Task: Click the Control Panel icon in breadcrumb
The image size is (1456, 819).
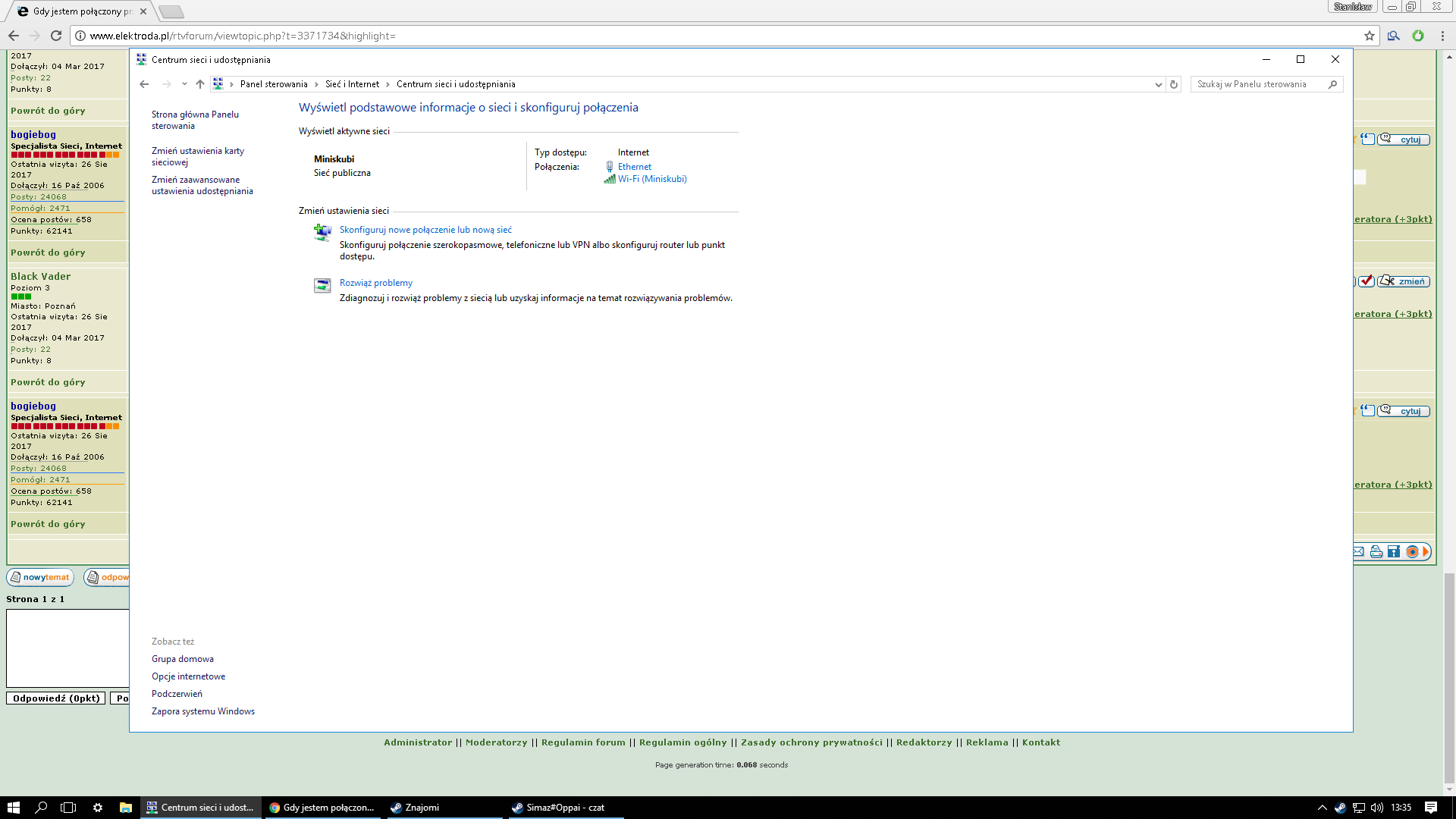Action: tap(218, 84)
